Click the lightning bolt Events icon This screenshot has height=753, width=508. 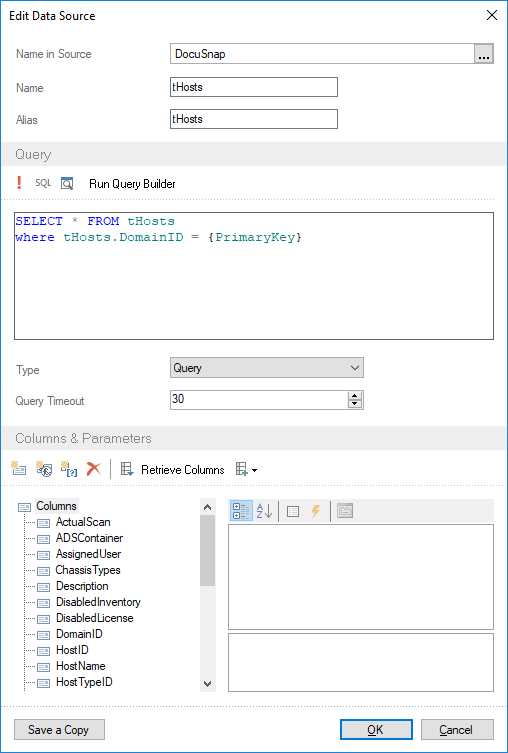315,511
